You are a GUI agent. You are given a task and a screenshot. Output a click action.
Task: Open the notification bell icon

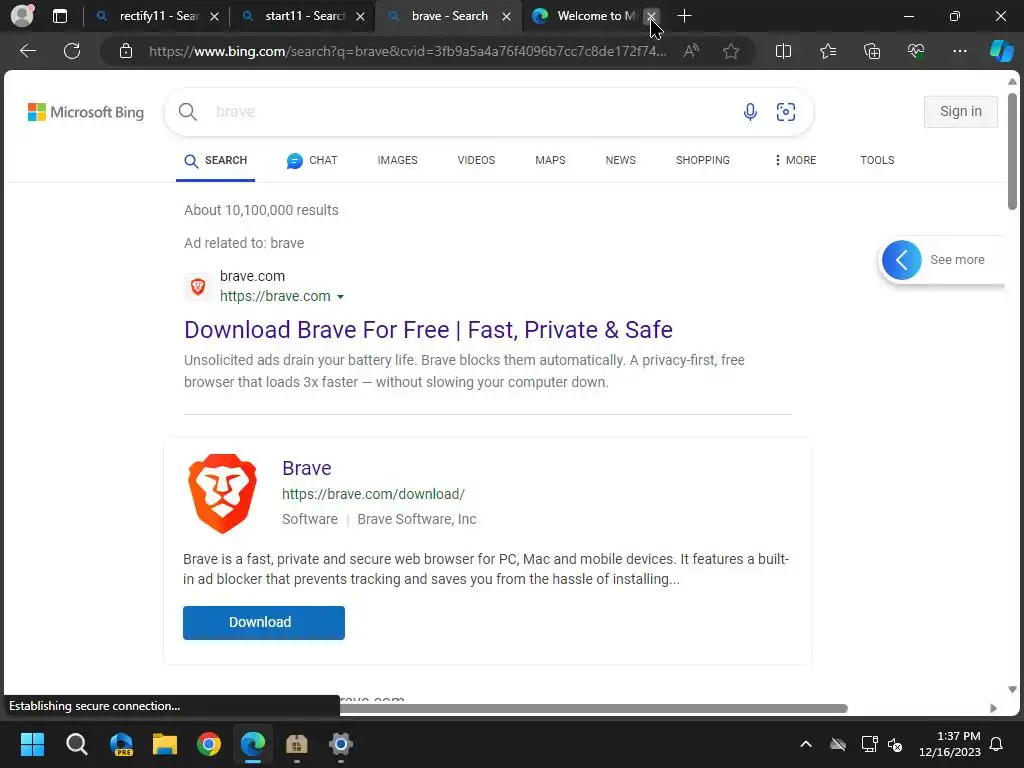click(997, 744)
